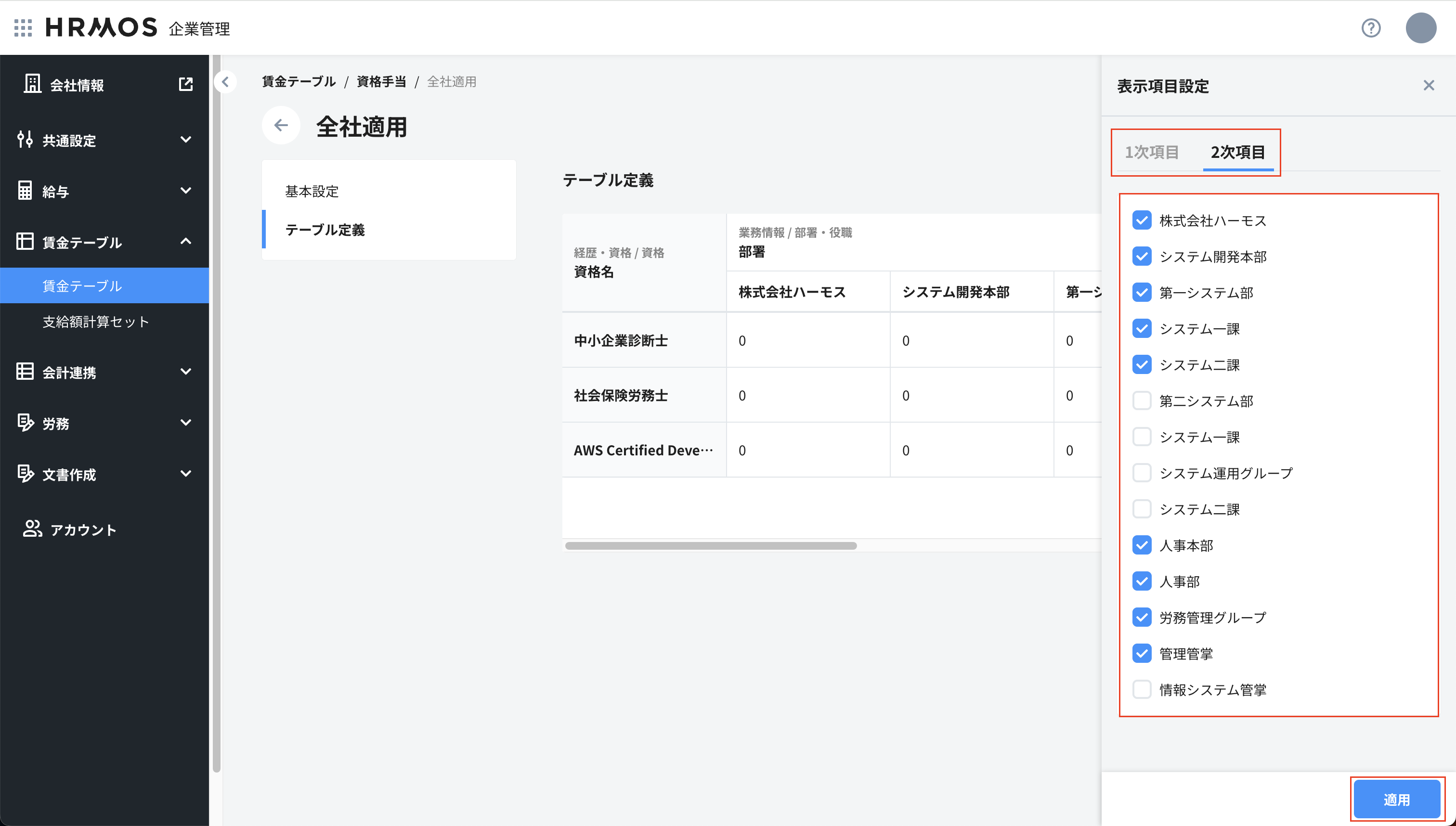
Task: Click the help question mark icon
Action: (1370, 28)
